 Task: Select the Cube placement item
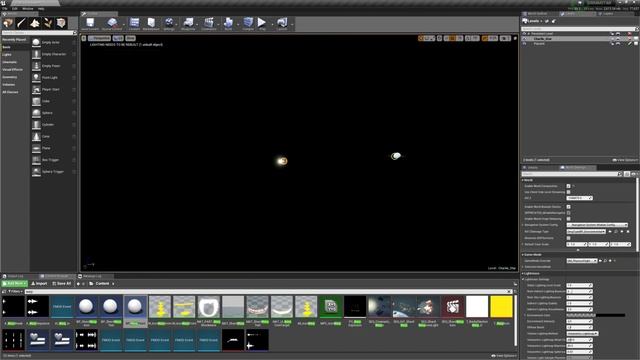[53, 101]
